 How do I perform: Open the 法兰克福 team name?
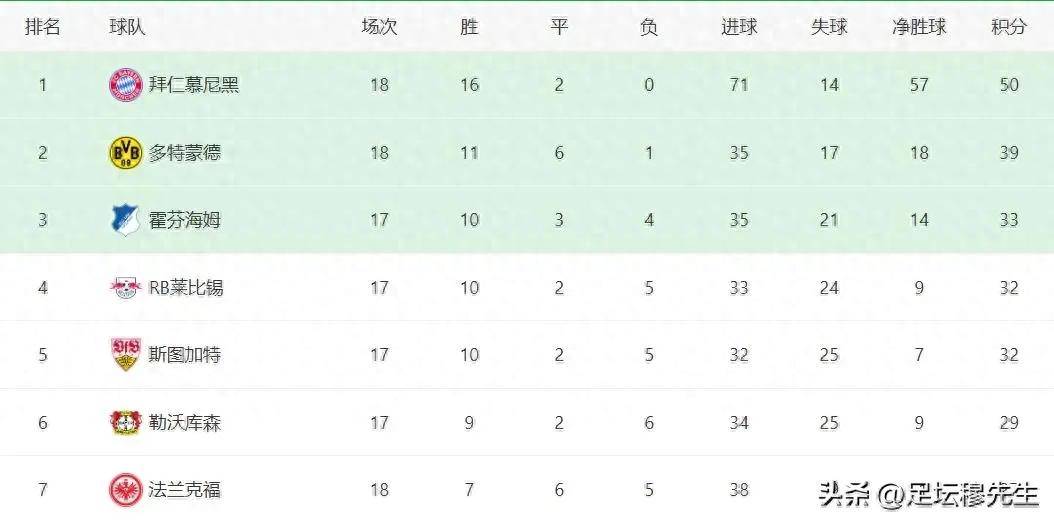click(x=185, y=489)
